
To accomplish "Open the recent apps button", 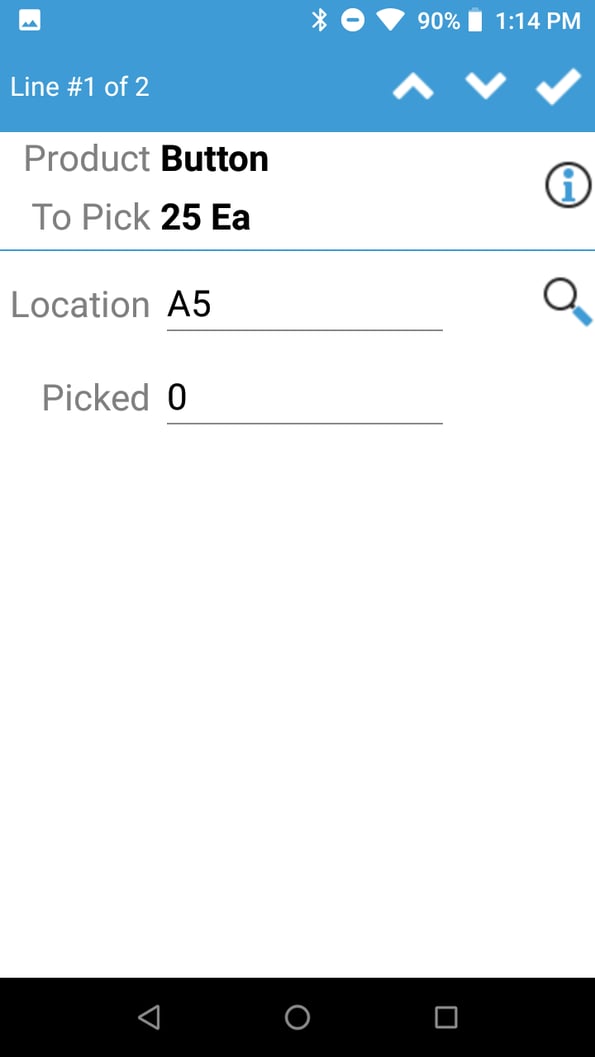I will (x=445, y=1017).
